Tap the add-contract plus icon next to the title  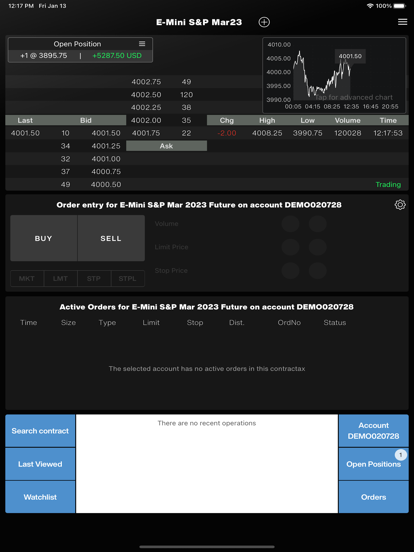264,22
